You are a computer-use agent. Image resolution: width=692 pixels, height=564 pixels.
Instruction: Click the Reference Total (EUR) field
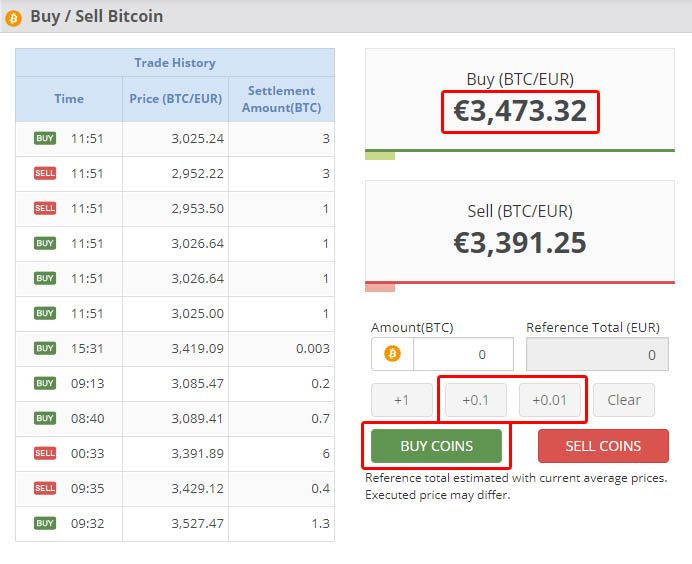tap(597, 354)
